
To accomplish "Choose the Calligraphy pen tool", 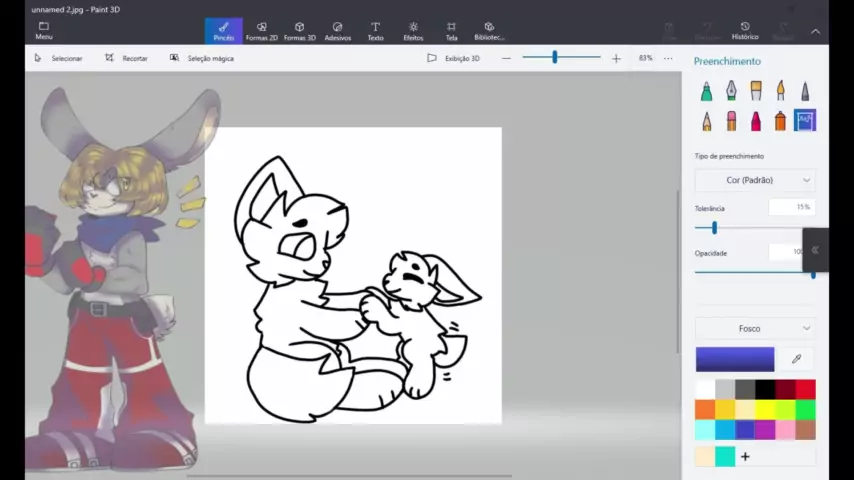I will click(731, 92).
